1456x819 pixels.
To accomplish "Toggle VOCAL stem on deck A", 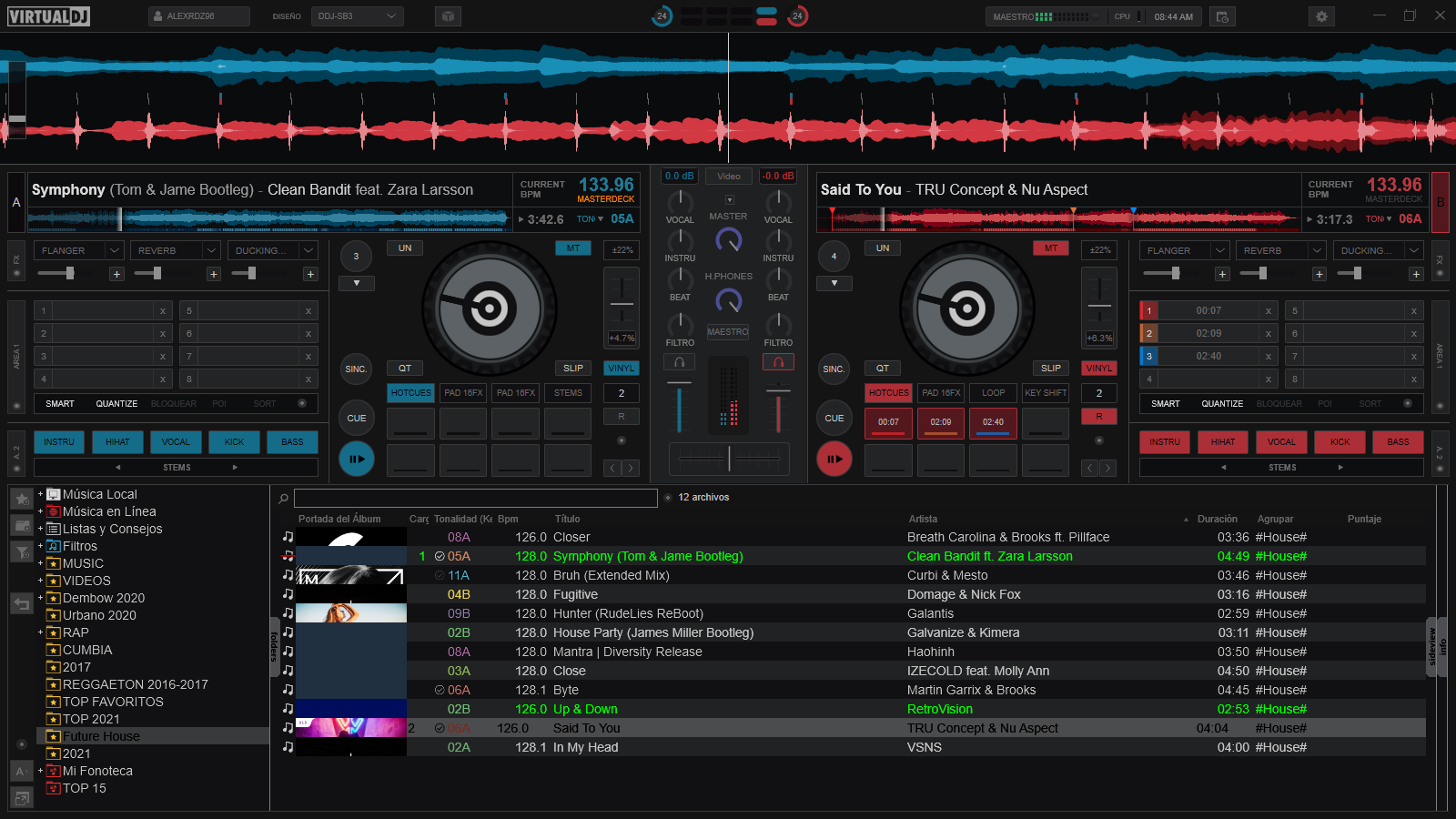I will [176, 442].
